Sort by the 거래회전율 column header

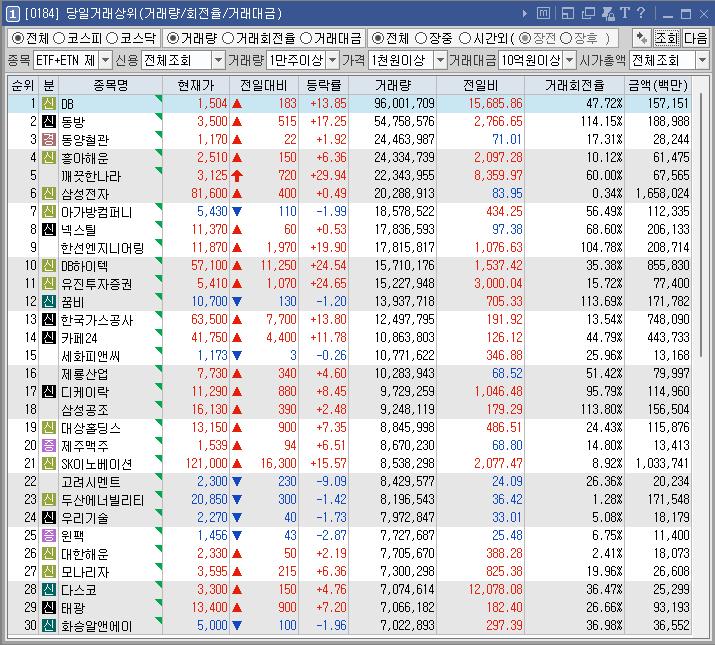pos(574,85)
